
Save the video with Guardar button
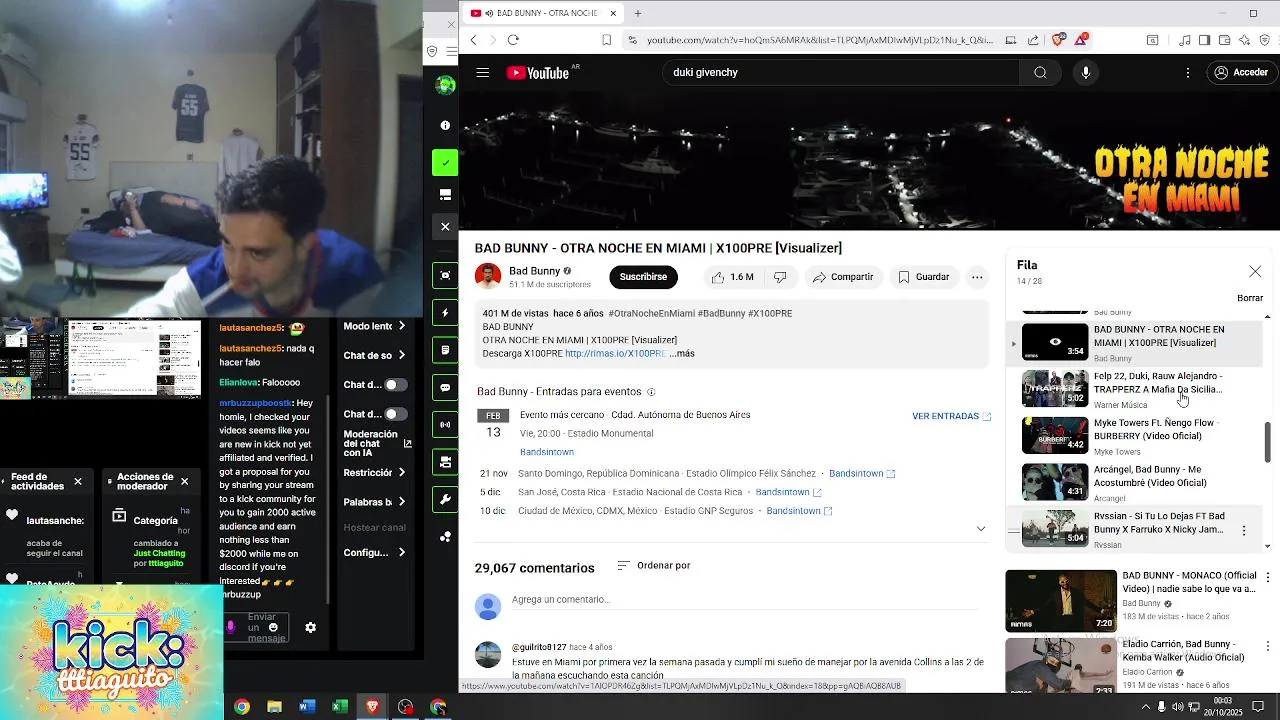click(923, 277)
